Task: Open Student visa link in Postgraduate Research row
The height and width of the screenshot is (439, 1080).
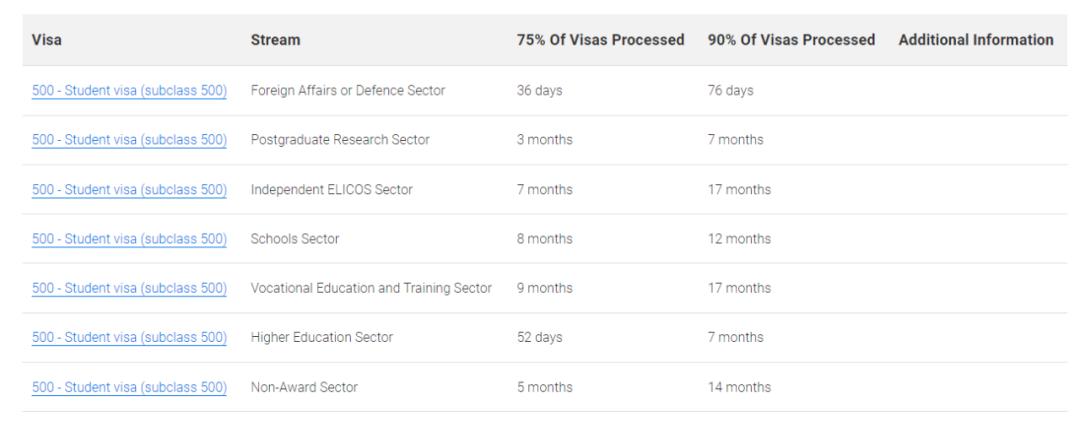Action: pyautogui.click(x=129, y=140)
